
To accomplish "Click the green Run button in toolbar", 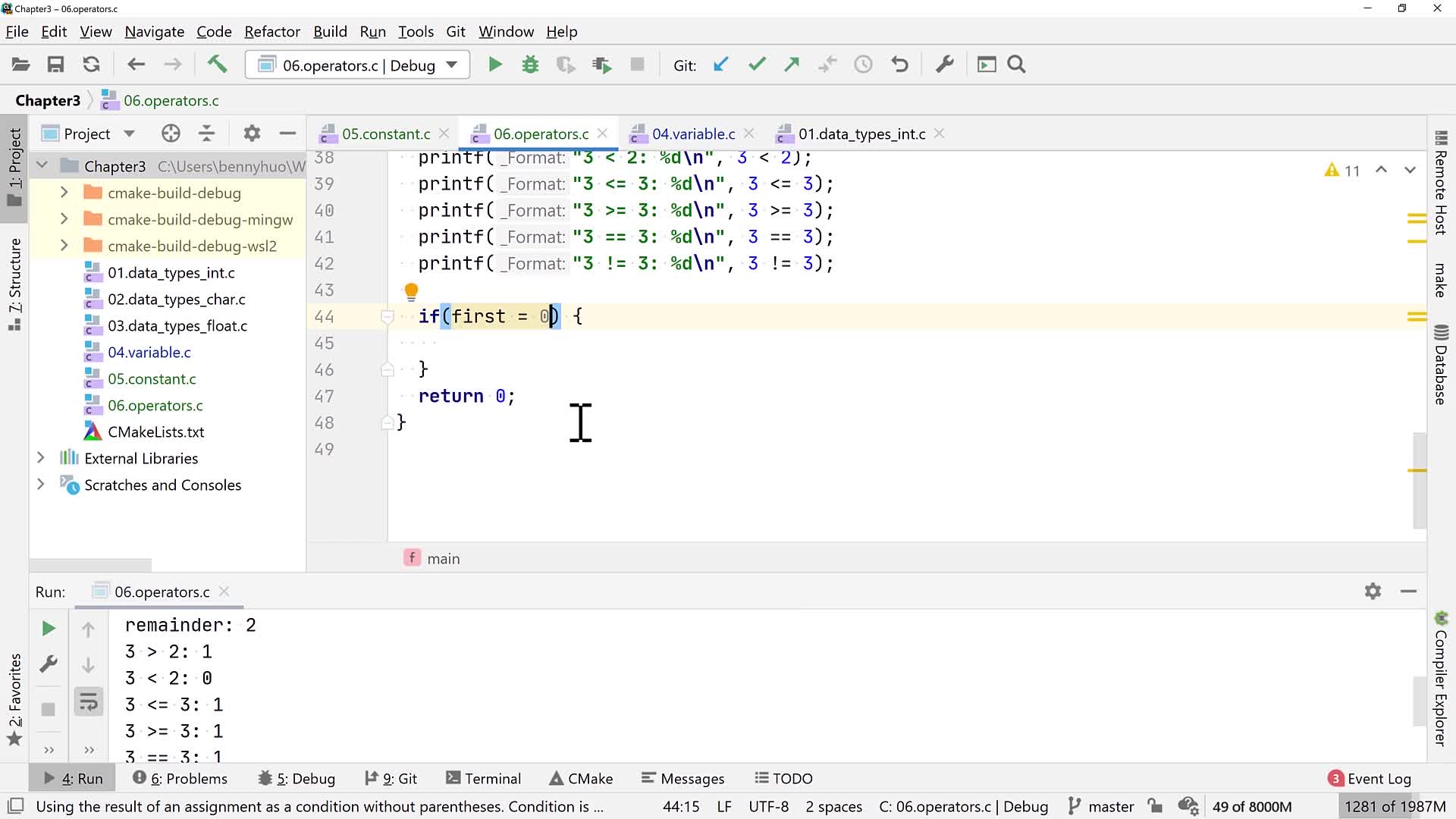I will pyautogui.click(x=494, y=64).
